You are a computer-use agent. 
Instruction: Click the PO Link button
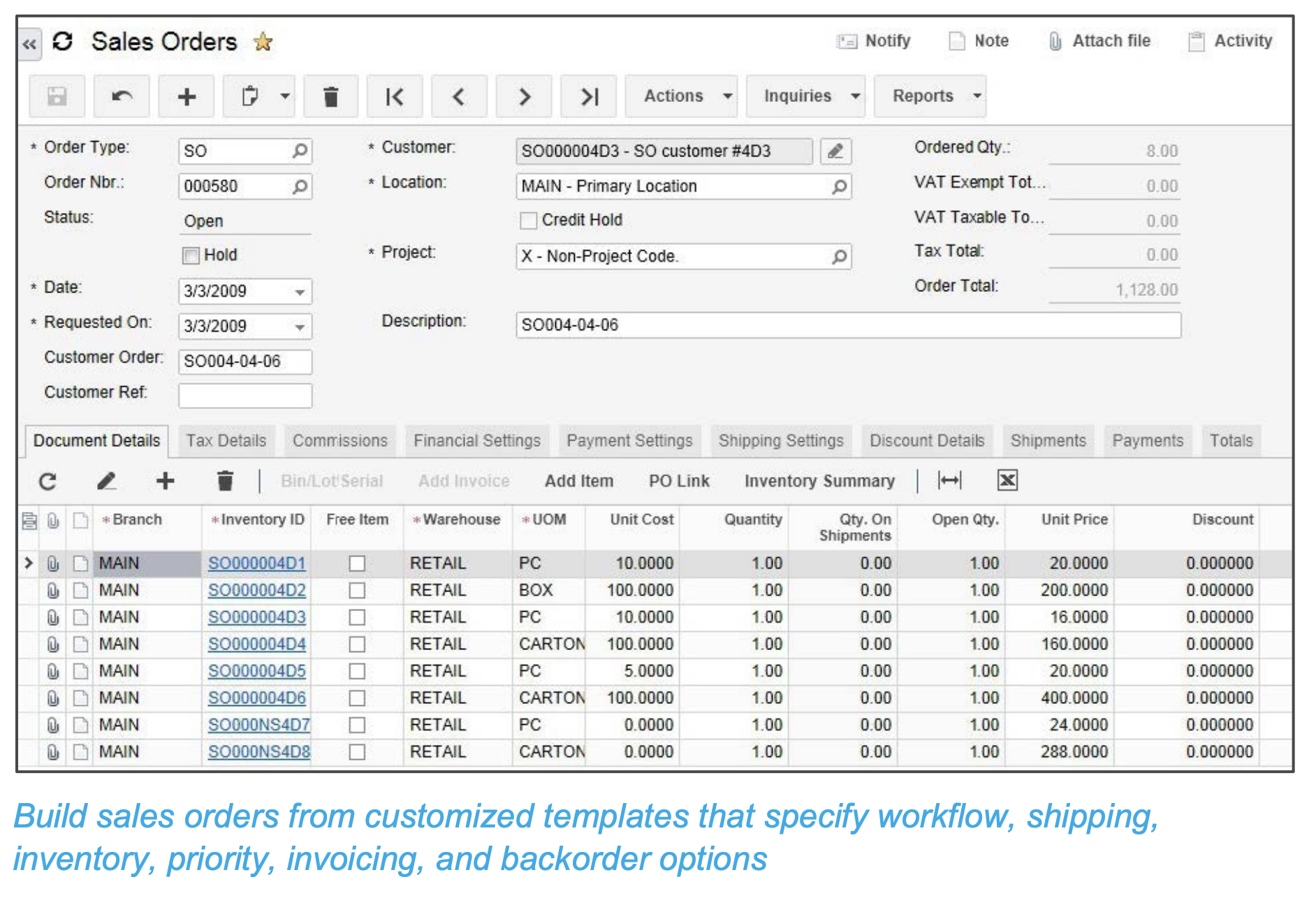click(679, 481)
